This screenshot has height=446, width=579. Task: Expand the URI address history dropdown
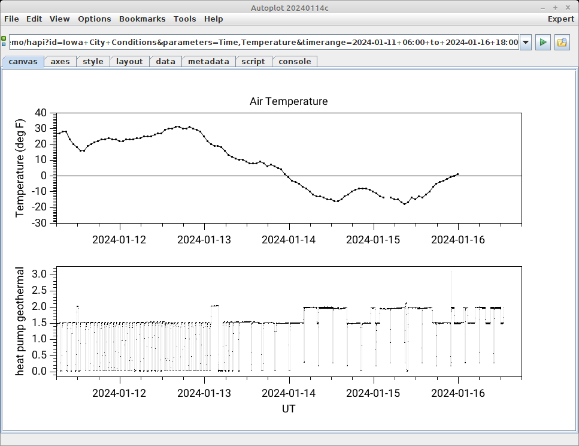pyautogui.click(x=525, y=42)
